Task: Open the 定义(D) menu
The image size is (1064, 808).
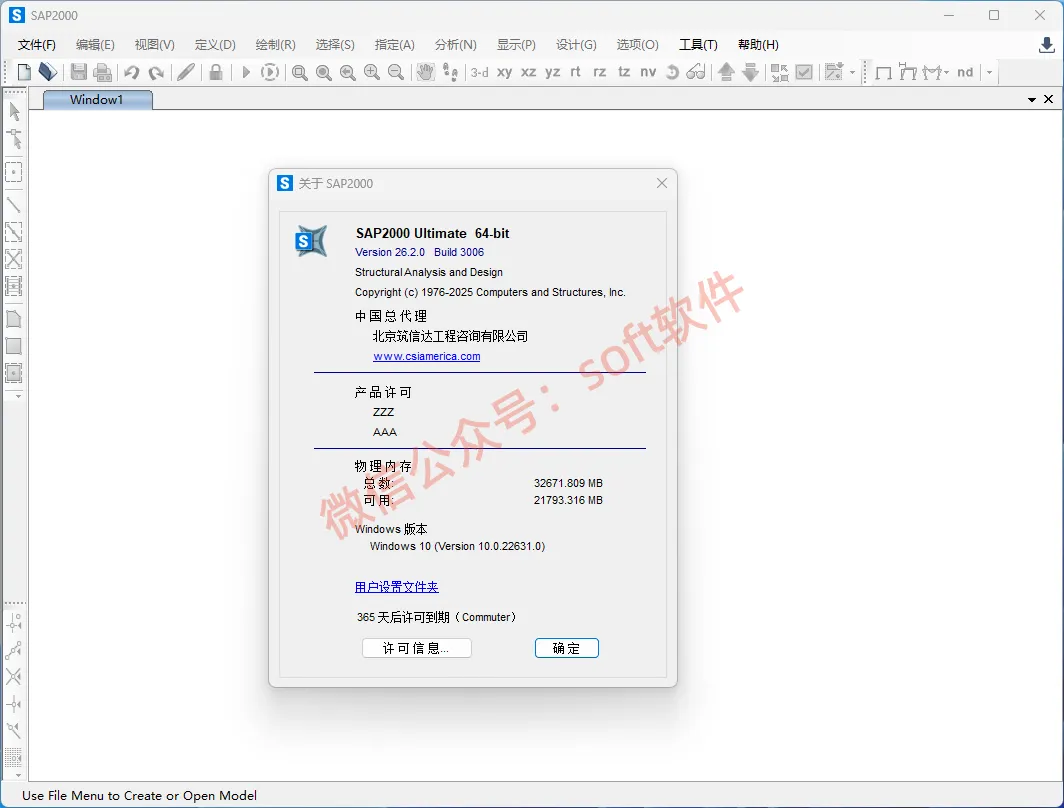Action: click(x=215, y=45)
